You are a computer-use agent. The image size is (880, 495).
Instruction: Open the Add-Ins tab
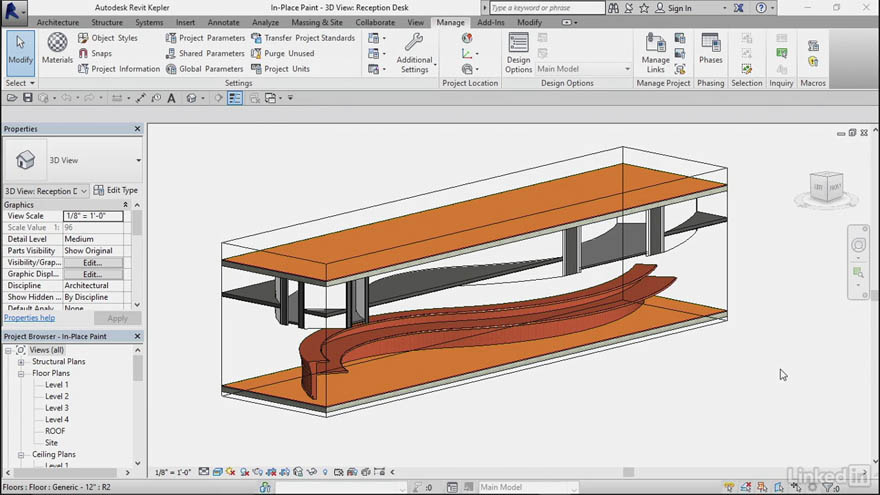[x=491, y=22]
